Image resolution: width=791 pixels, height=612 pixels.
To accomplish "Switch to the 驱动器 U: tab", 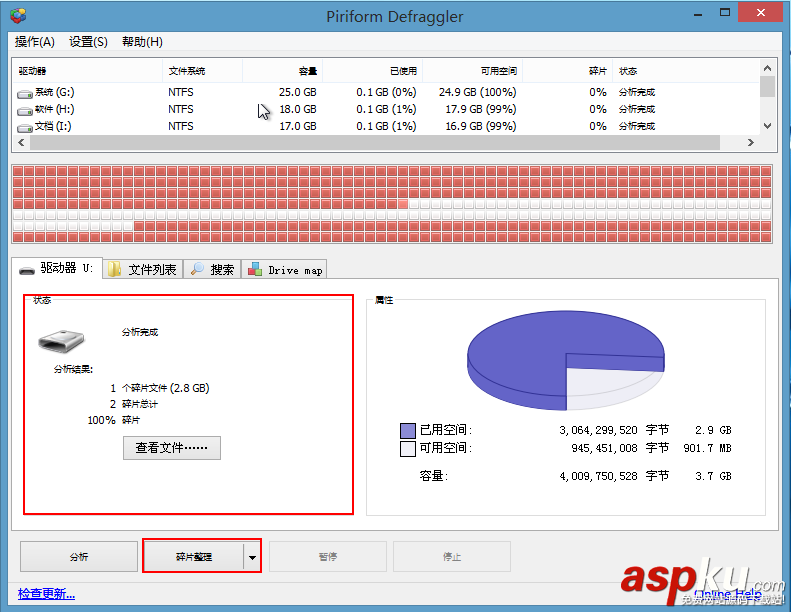I will [56, 268].
